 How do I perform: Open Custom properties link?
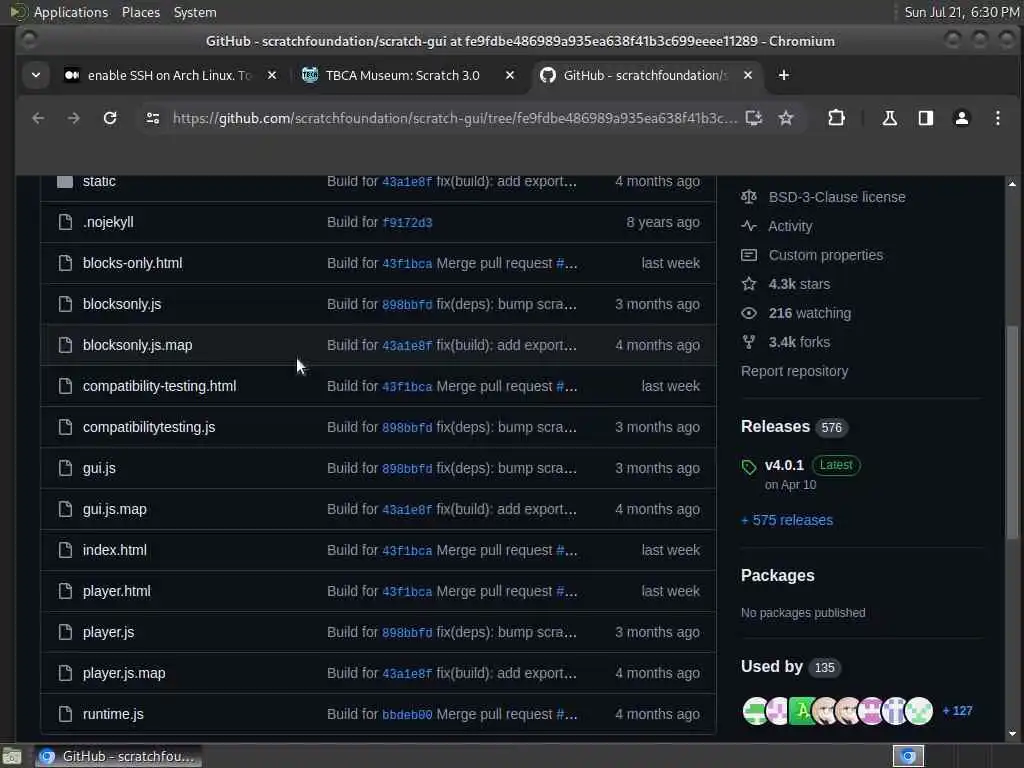(825, 255)
